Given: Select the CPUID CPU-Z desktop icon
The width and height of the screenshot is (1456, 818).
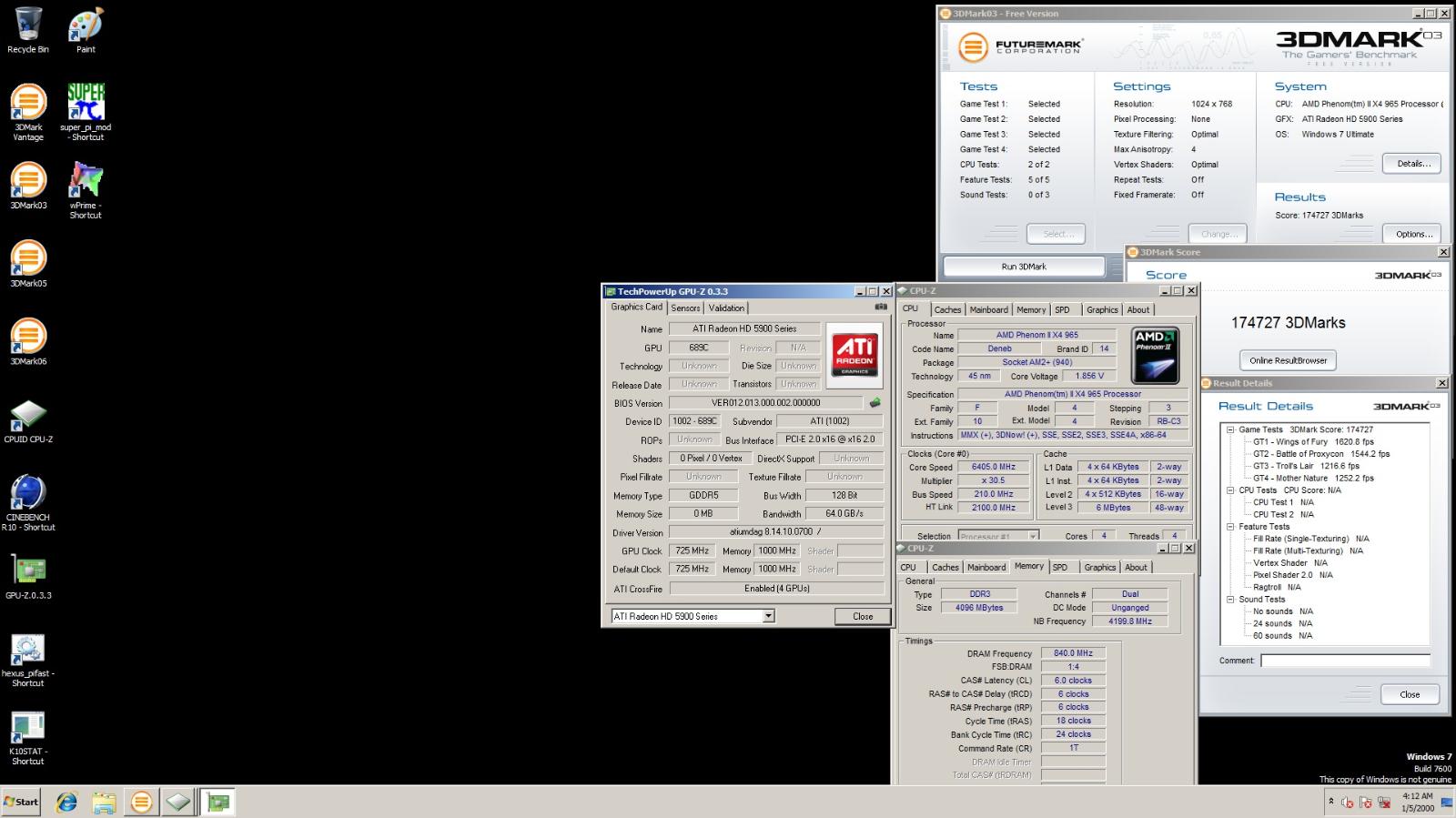Looking at the screenshot, I should click(x=28, y=420).
